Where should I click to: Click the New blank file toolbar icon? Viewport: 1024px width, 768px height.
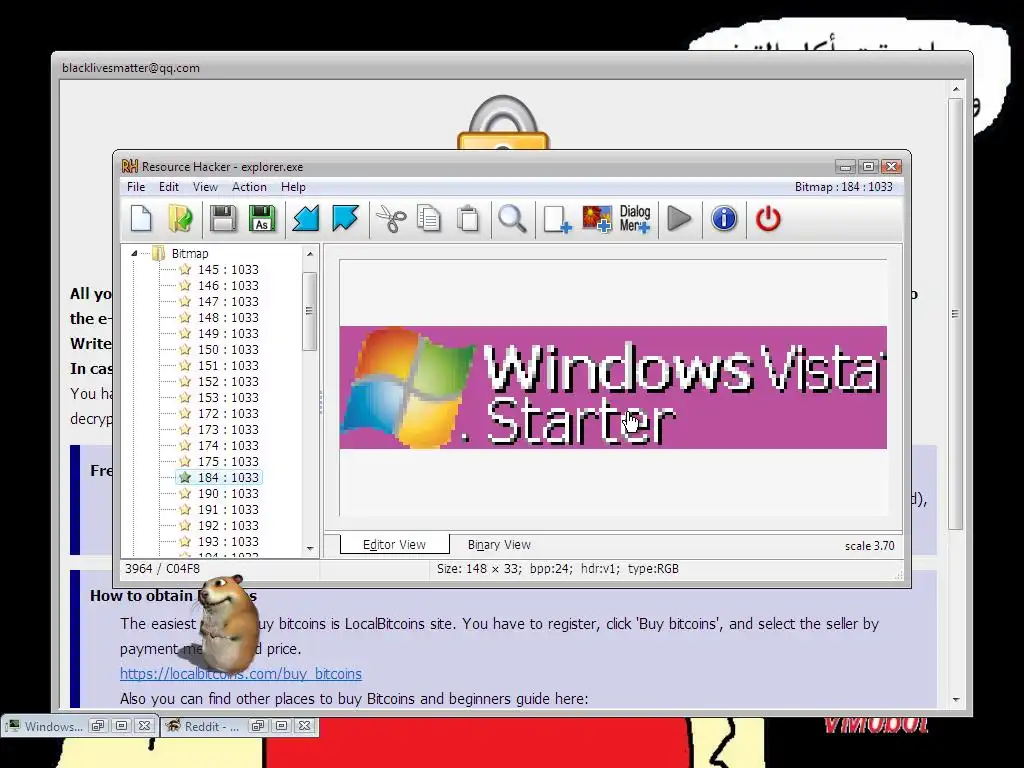pyautogui.click(x=141, y=219)
